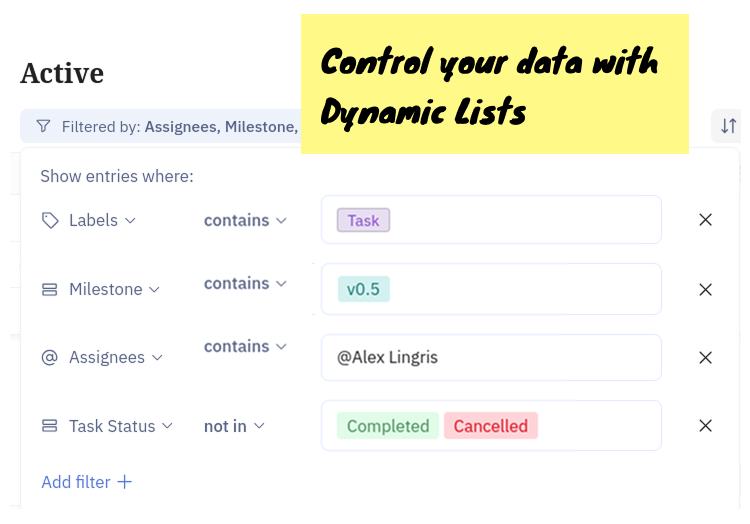Click the 'Show entries where:' text

point(117,176)
